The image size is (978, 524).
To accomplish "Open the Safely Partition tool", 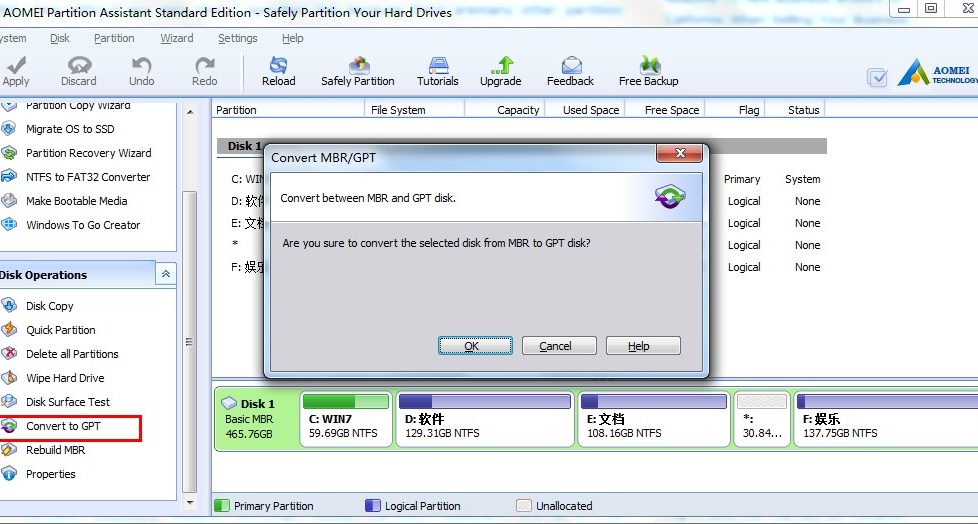I will pyautogui.click(x=357, y=71).
